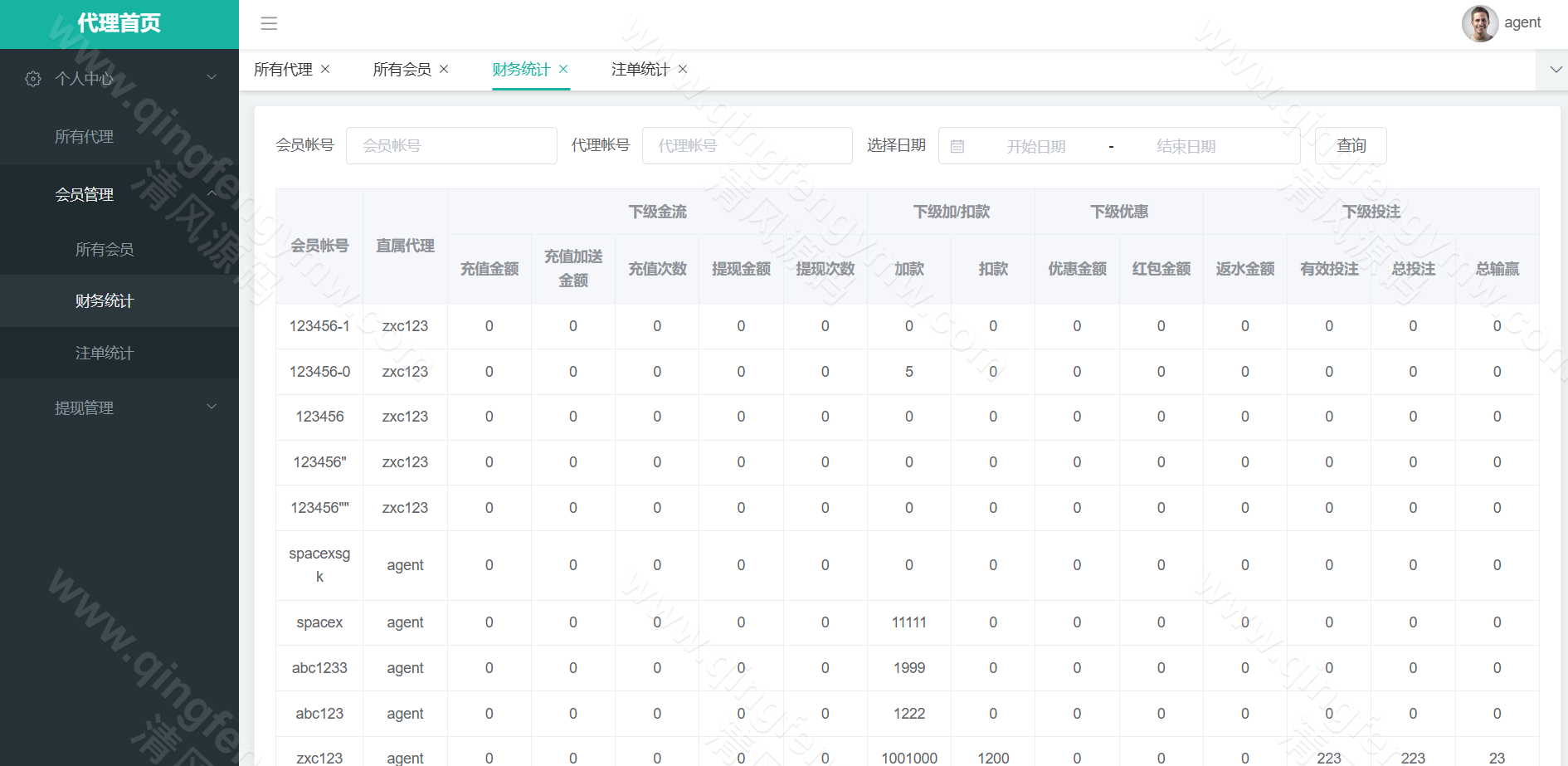Close the 所有会员 tab
Screen dimensions: 1568x766
(x=444, y=69)
